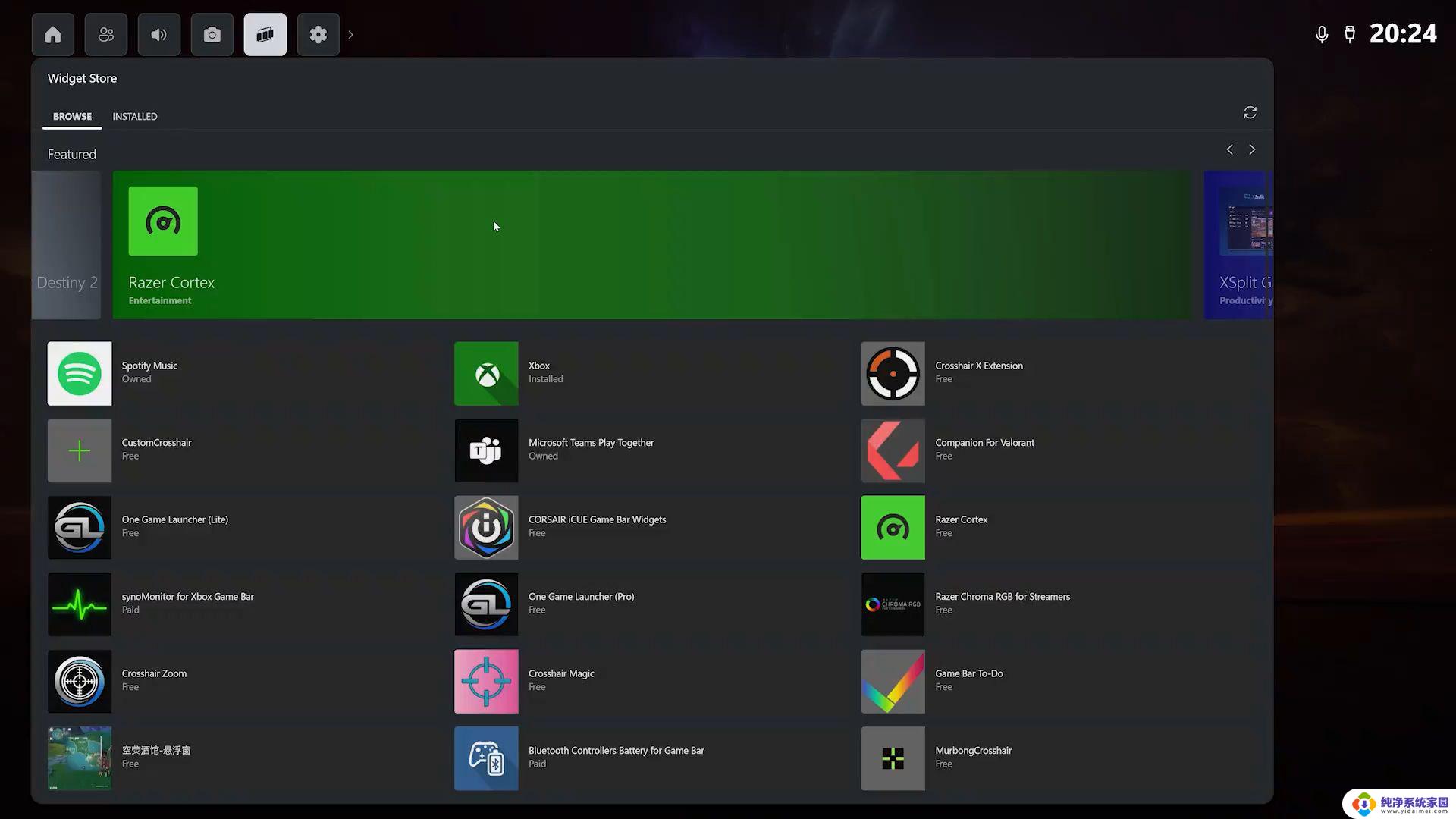Screen dimensions: 1456x819
Task: Open the Home button in Game Bar
Action: [53, 34]
